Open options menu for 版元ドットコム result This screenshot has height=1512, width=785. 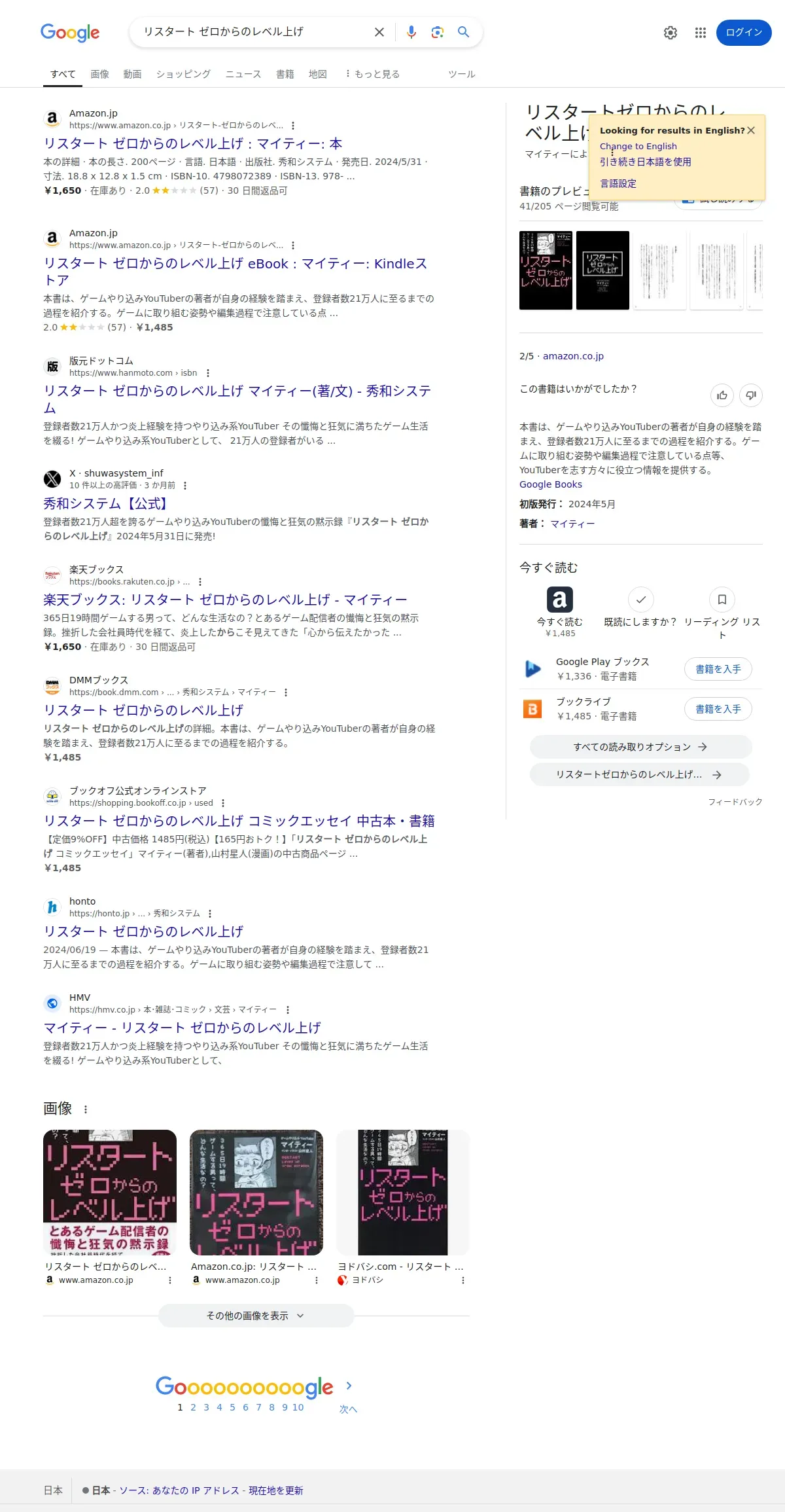tap(208, 373)
